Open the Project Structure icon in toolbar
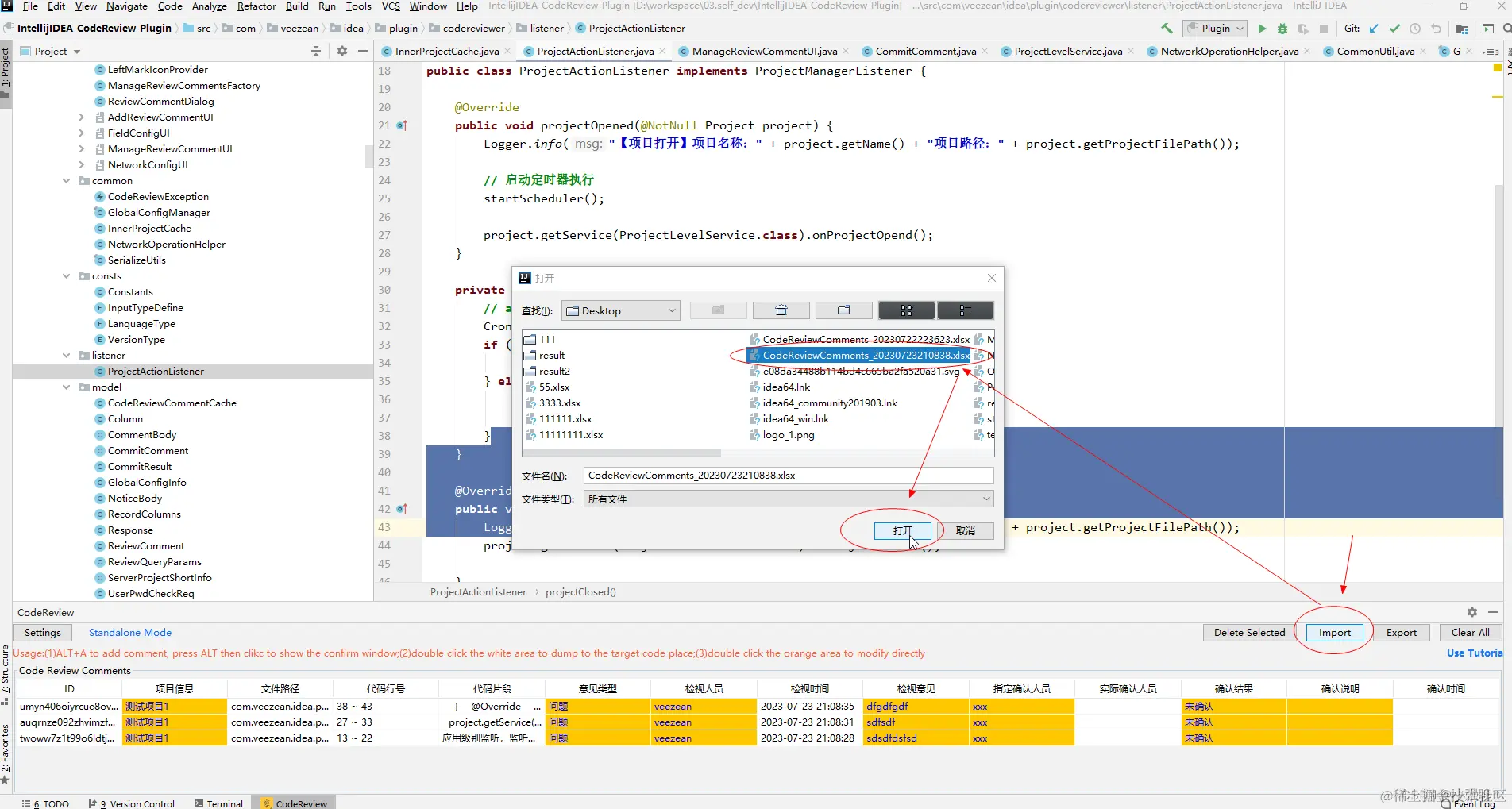Screen dimensions: 1512x809 pyautogui.click(x=1462, y=29)
